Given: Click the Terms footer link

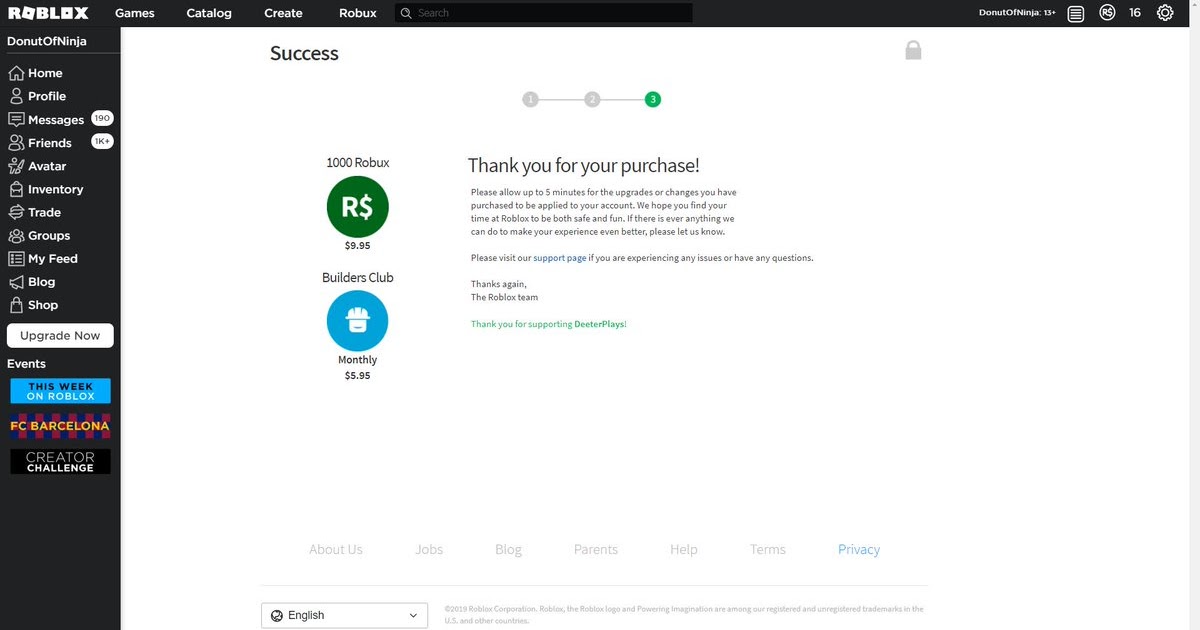Looking at the screenshot, I should (x=768, y=549).
